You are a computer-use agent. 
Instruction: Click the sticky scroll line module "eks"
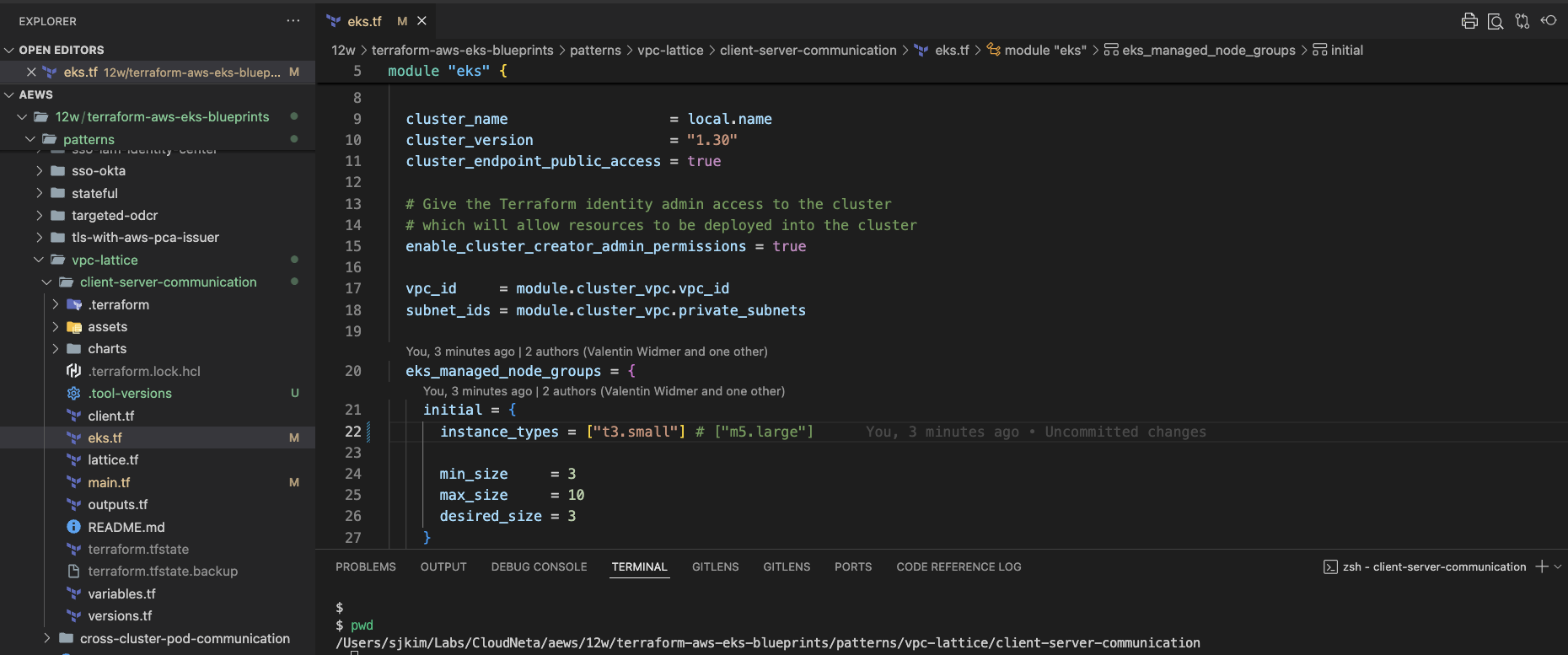[448, 71]
